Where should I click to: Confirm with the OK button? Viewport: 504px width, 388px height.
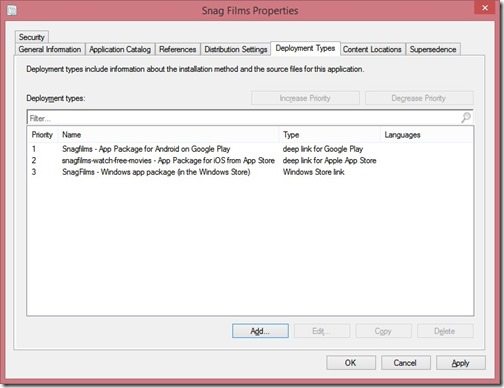click(x=351, y=363)
